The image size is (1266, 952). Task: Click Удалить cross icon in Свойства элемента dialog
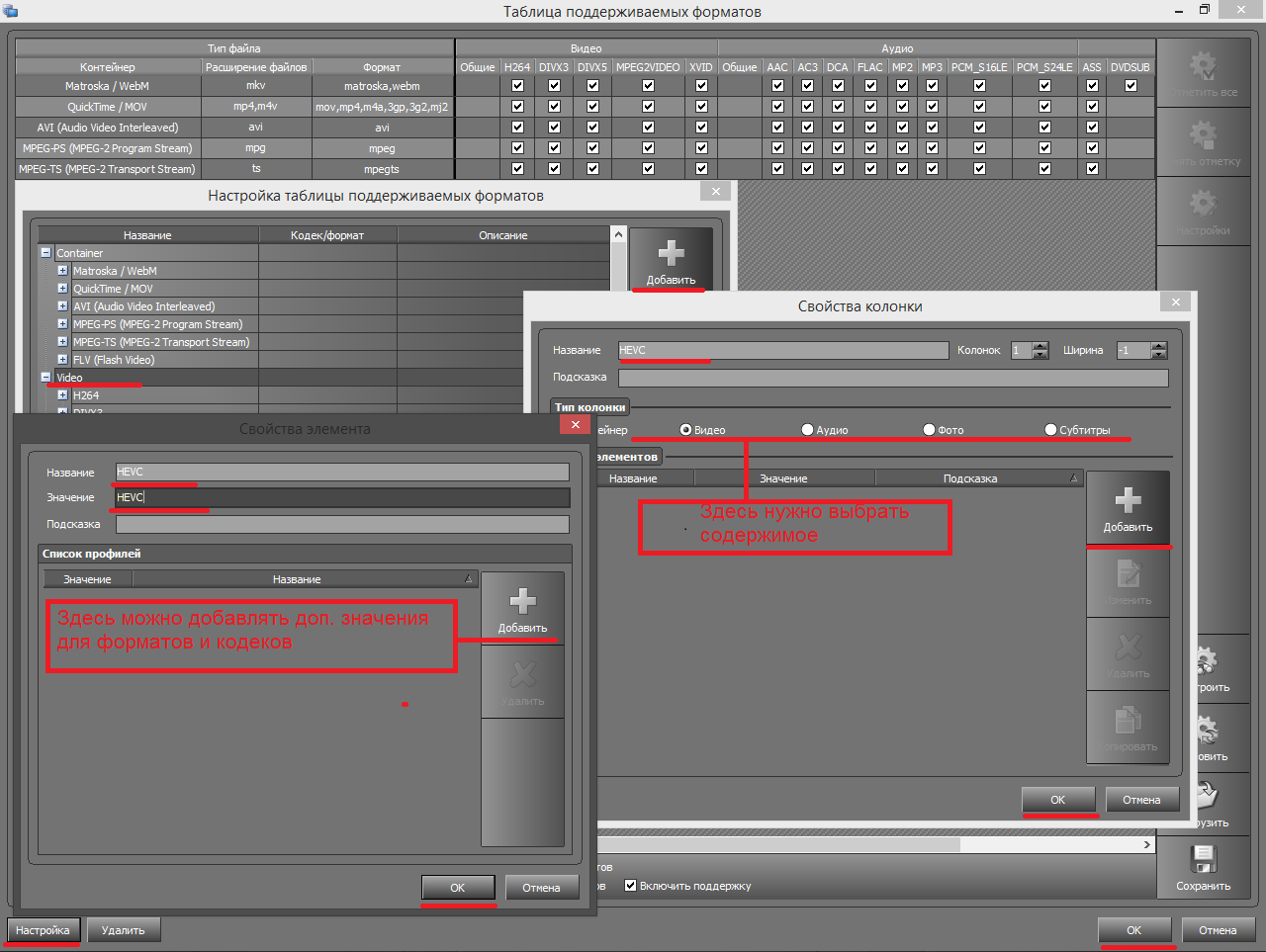[x=522, y=676]
